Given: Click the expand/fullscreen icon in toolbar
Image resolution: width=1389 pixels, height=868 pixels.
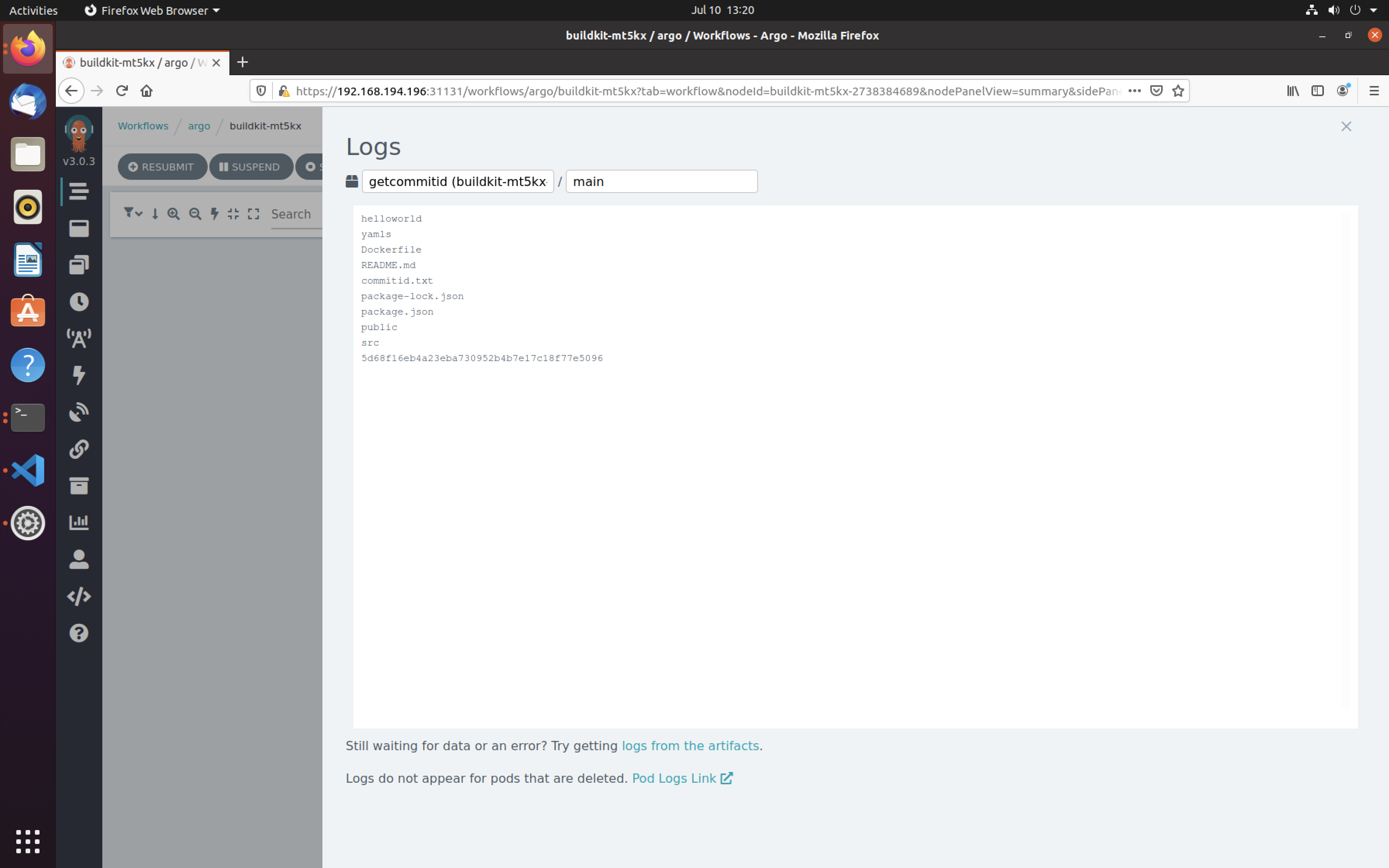Looking at the screenshot, I should [x=253, y=213].
